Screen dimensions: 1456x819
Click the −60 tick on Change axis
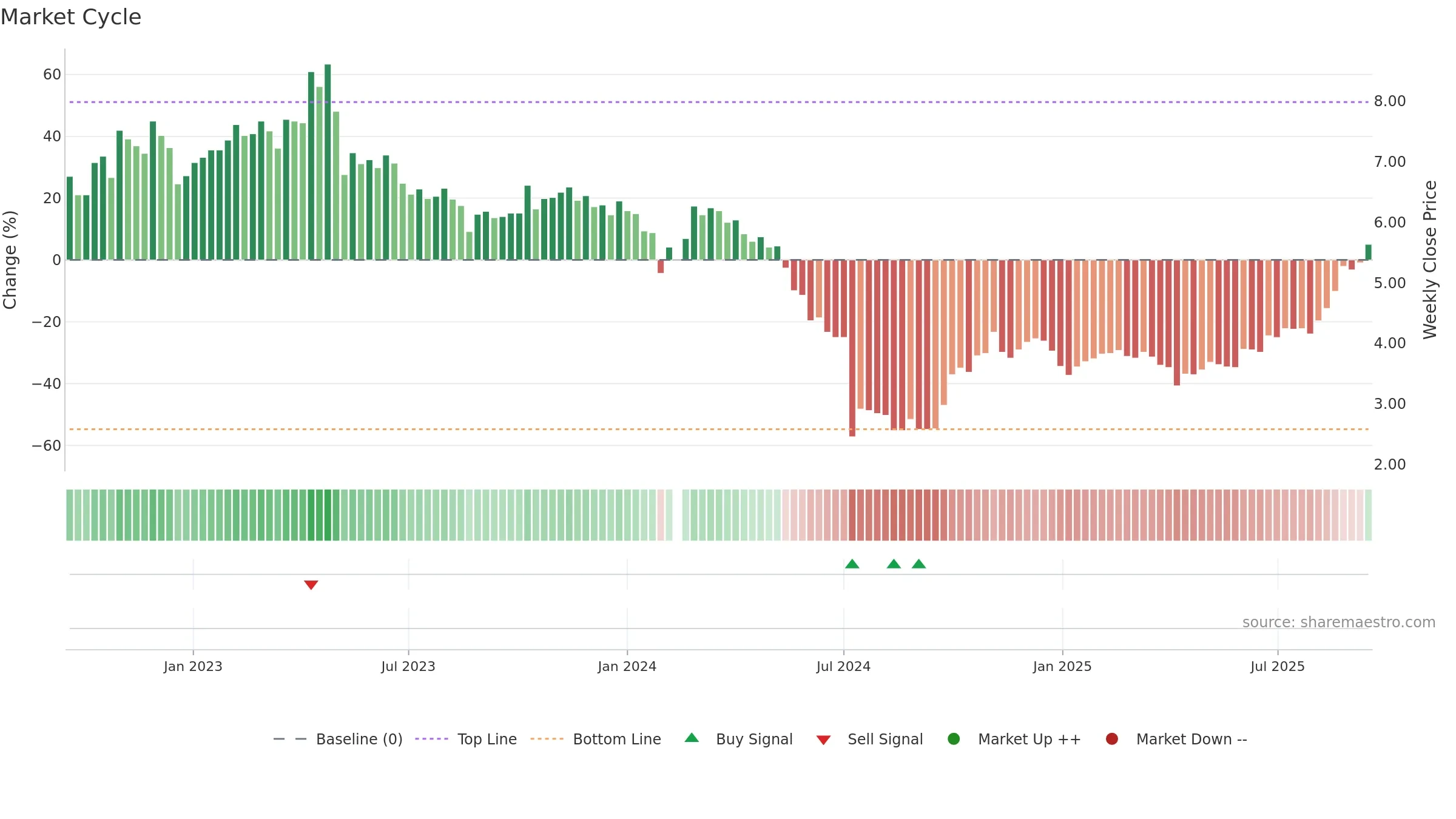pos(47,446)
